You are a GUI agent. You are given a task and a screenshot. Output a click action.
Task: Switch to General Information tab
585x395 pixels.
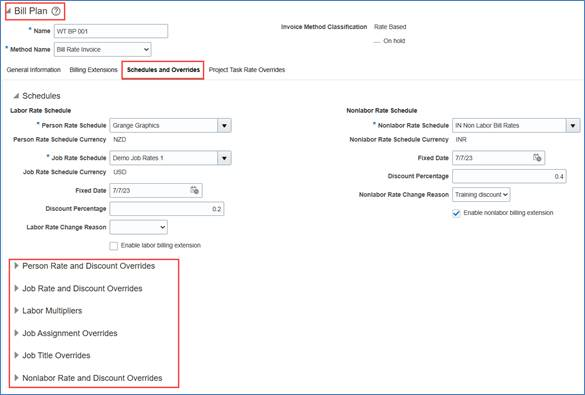point(34,70)
